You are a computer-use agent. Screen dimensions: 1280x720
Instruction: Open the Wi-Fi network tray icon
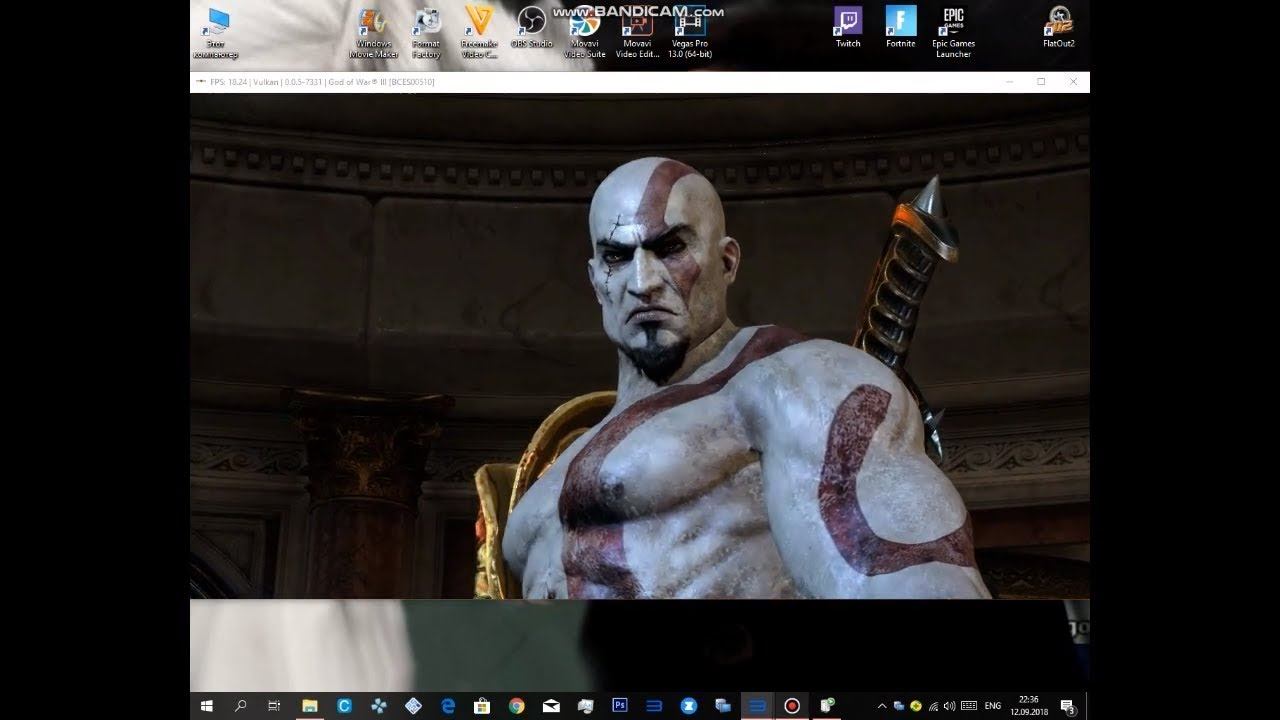pyautogui.click(x=932, y=706)
